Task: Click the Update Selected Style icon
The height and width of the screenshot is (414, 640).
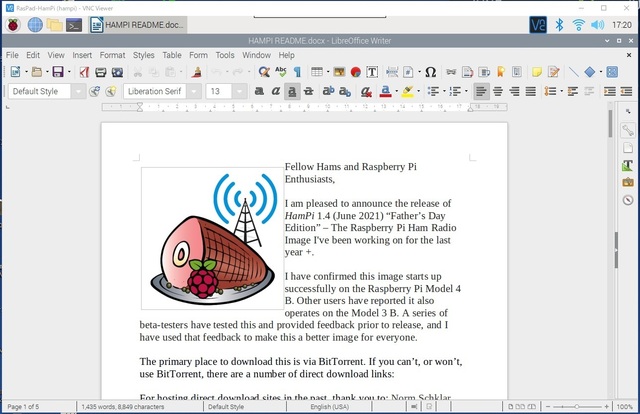Action: 95,91
